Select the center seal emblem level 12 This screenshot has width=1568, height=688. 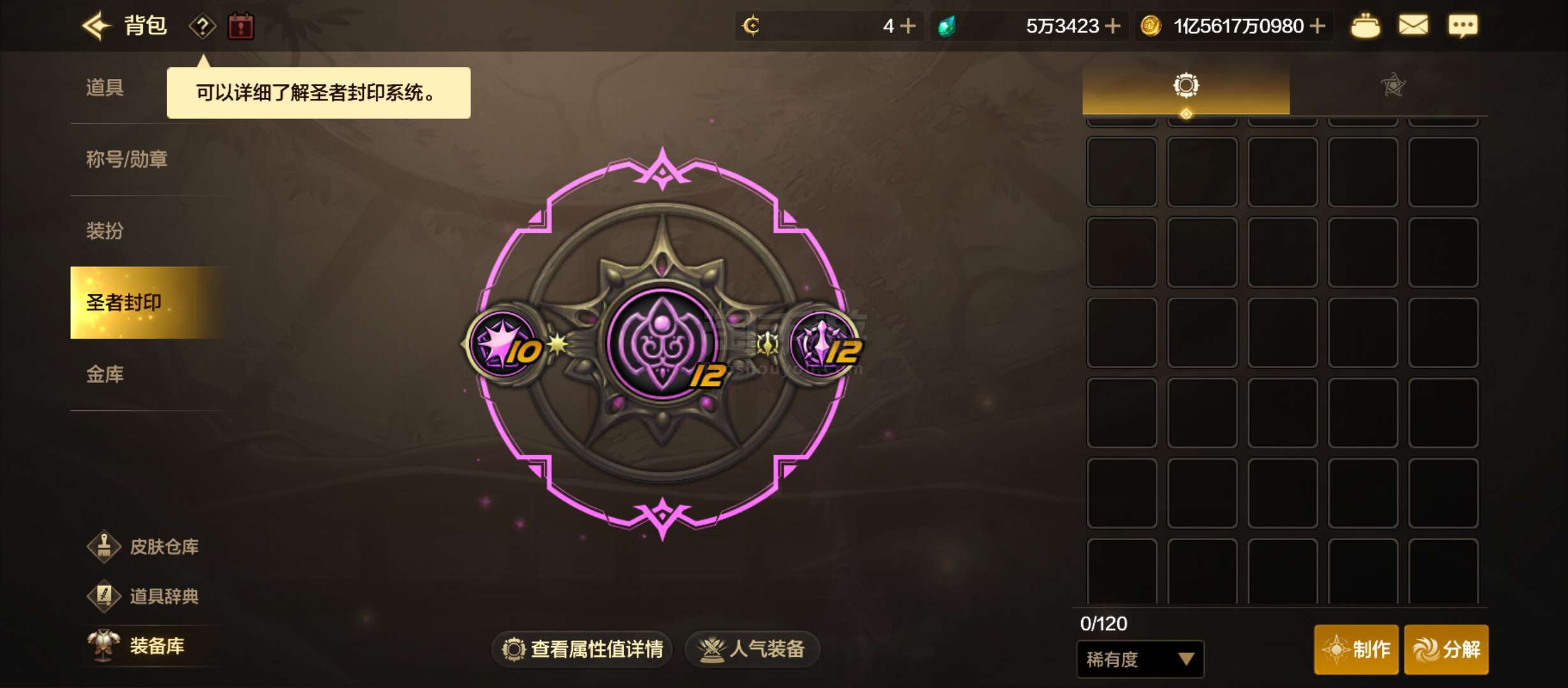click(663, 345)
